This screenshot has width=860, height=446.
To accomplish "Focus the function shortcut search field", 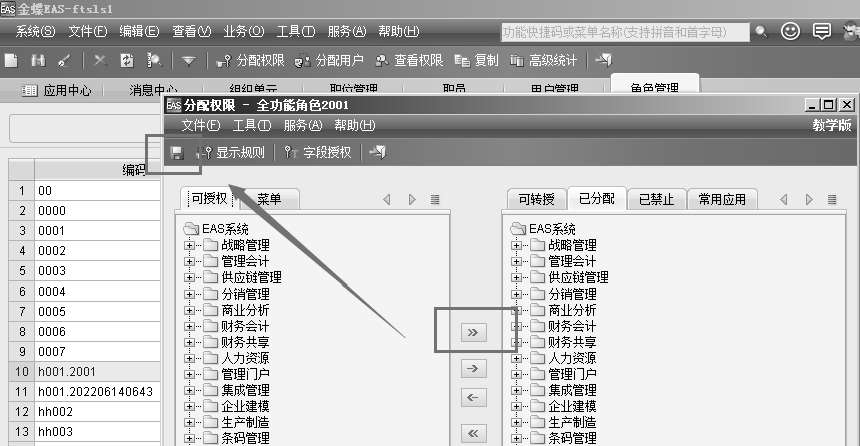I will (625, 32).
